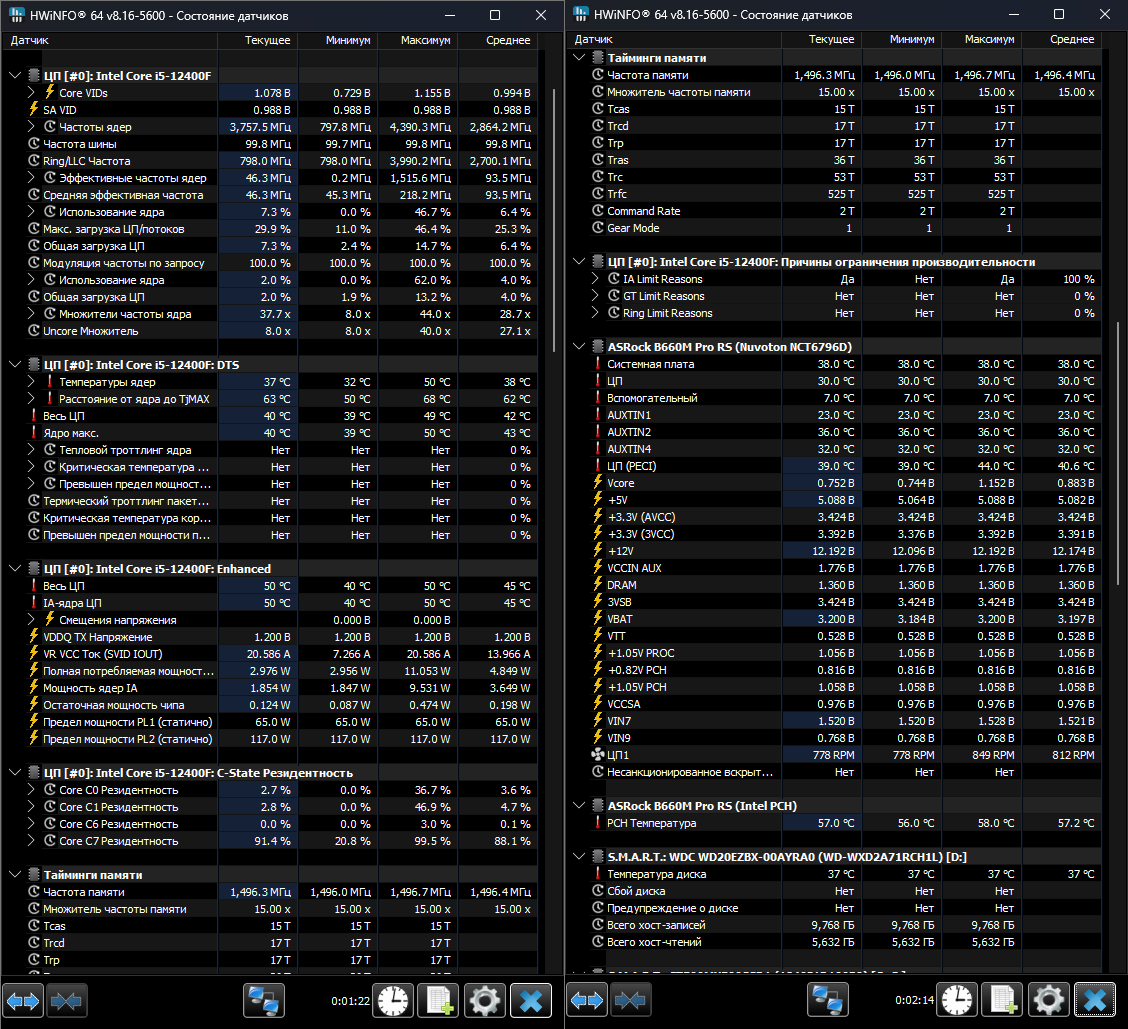Image resolution: width=1128 pixels, height=1029 pixels.
Task: Close sensors with blue X in right window
Action: pos(1095,1000)
